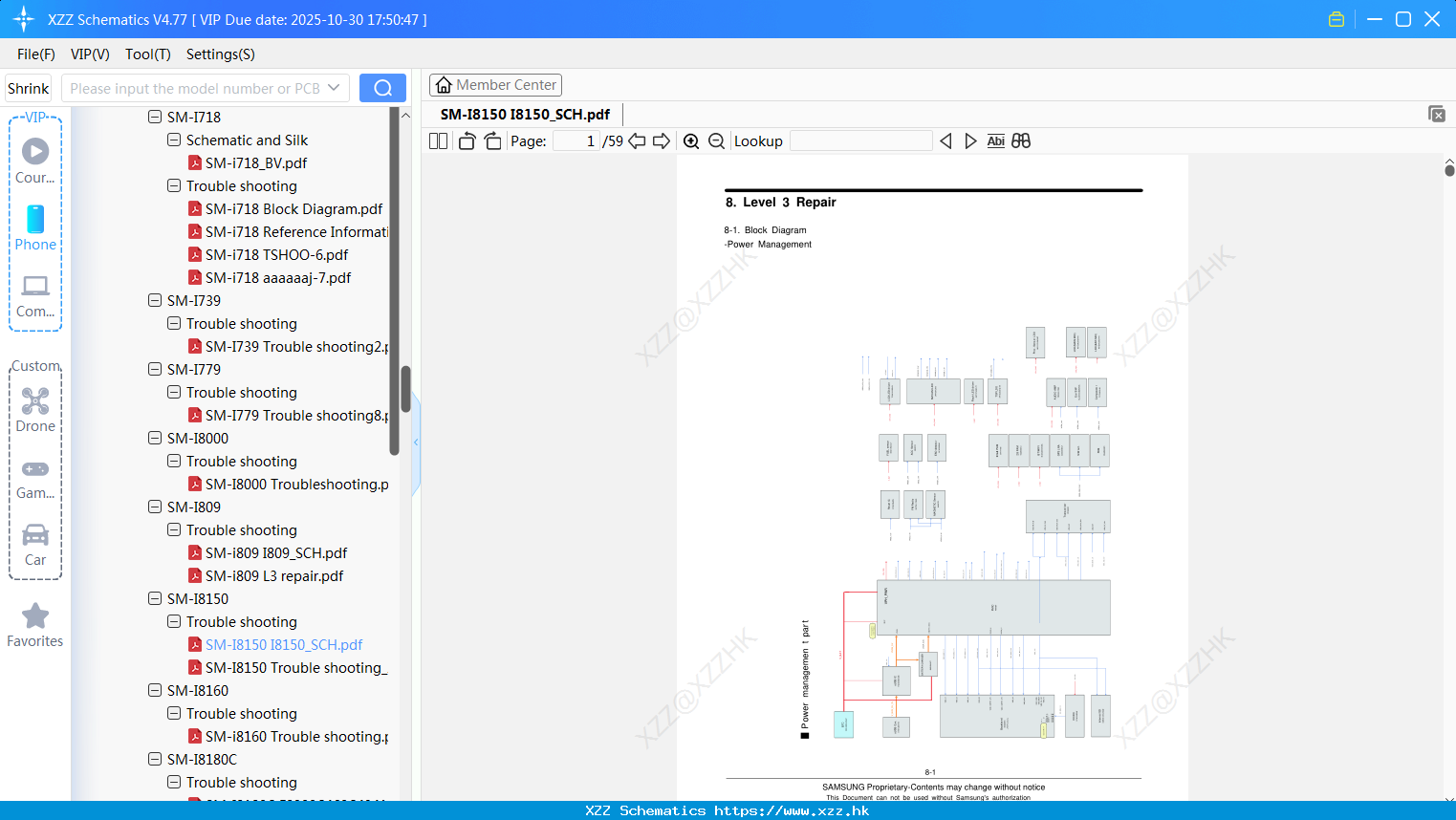1456x820 pixels.
Task: Collapse the SM-I8000 node
Action: pos(155,438)
